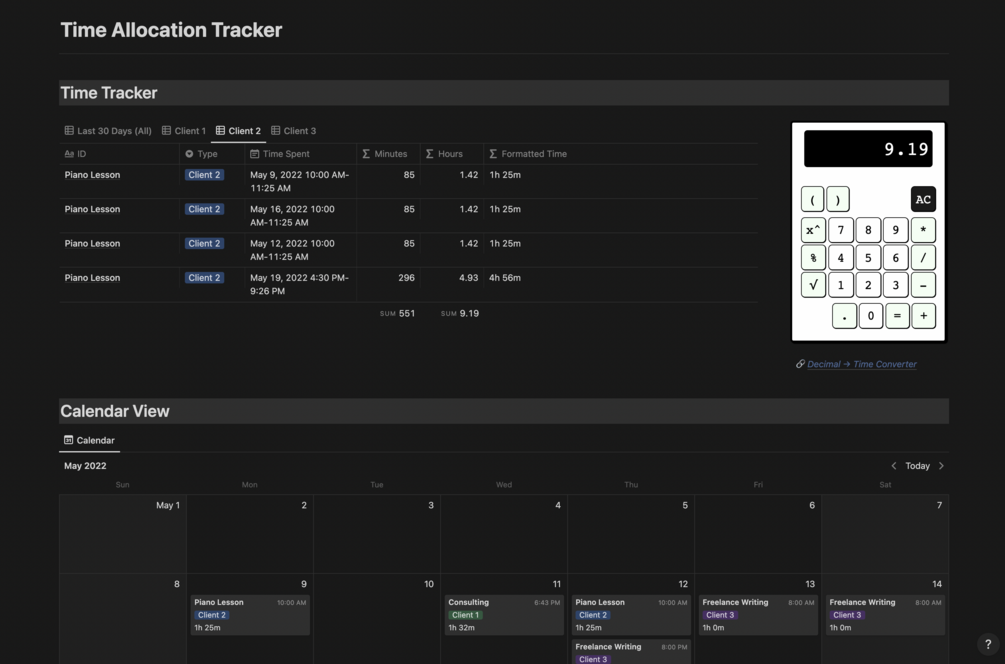Click the SUM 551 minutes total
The image size is (1005, 664).
click(397, 313)
